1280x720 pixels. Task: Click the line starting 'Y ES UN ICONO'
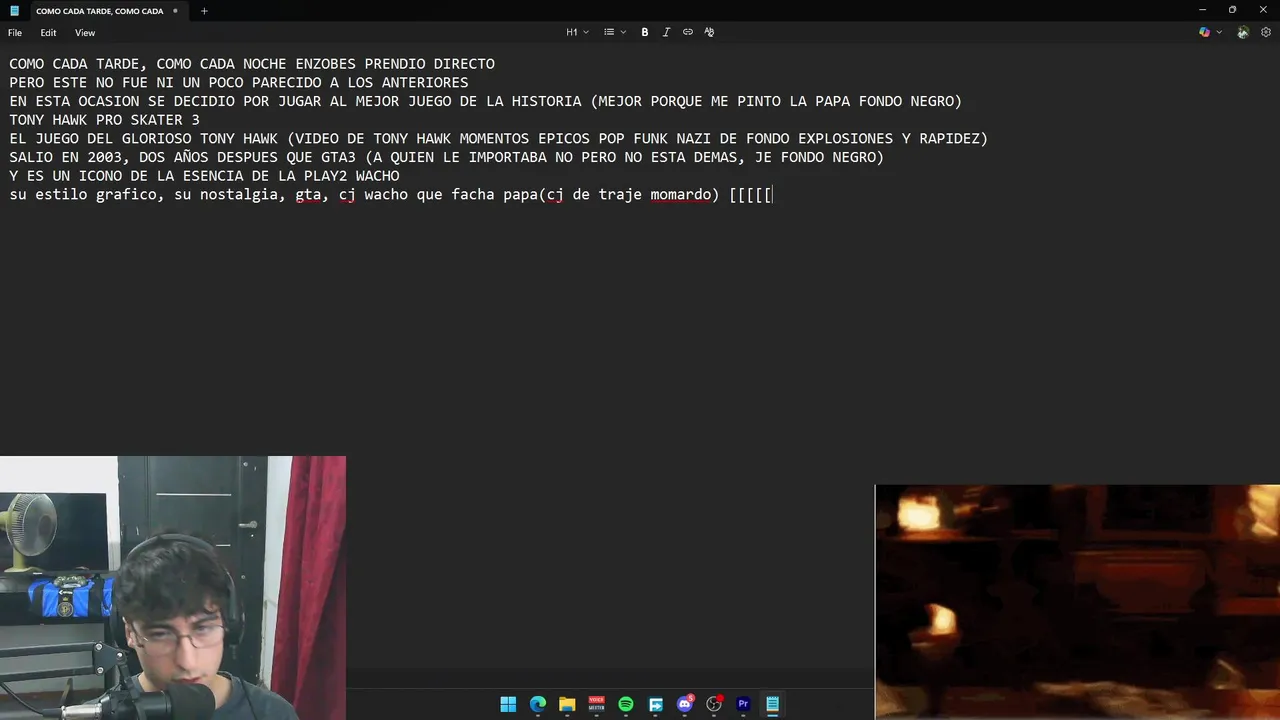point(204,176)
